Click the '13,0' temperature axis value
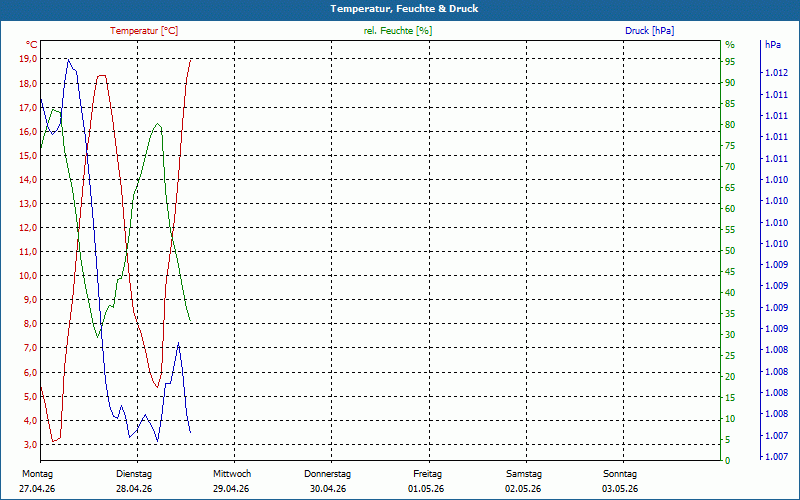The width and height of the screenshot is (800, 500). [28, 204]
